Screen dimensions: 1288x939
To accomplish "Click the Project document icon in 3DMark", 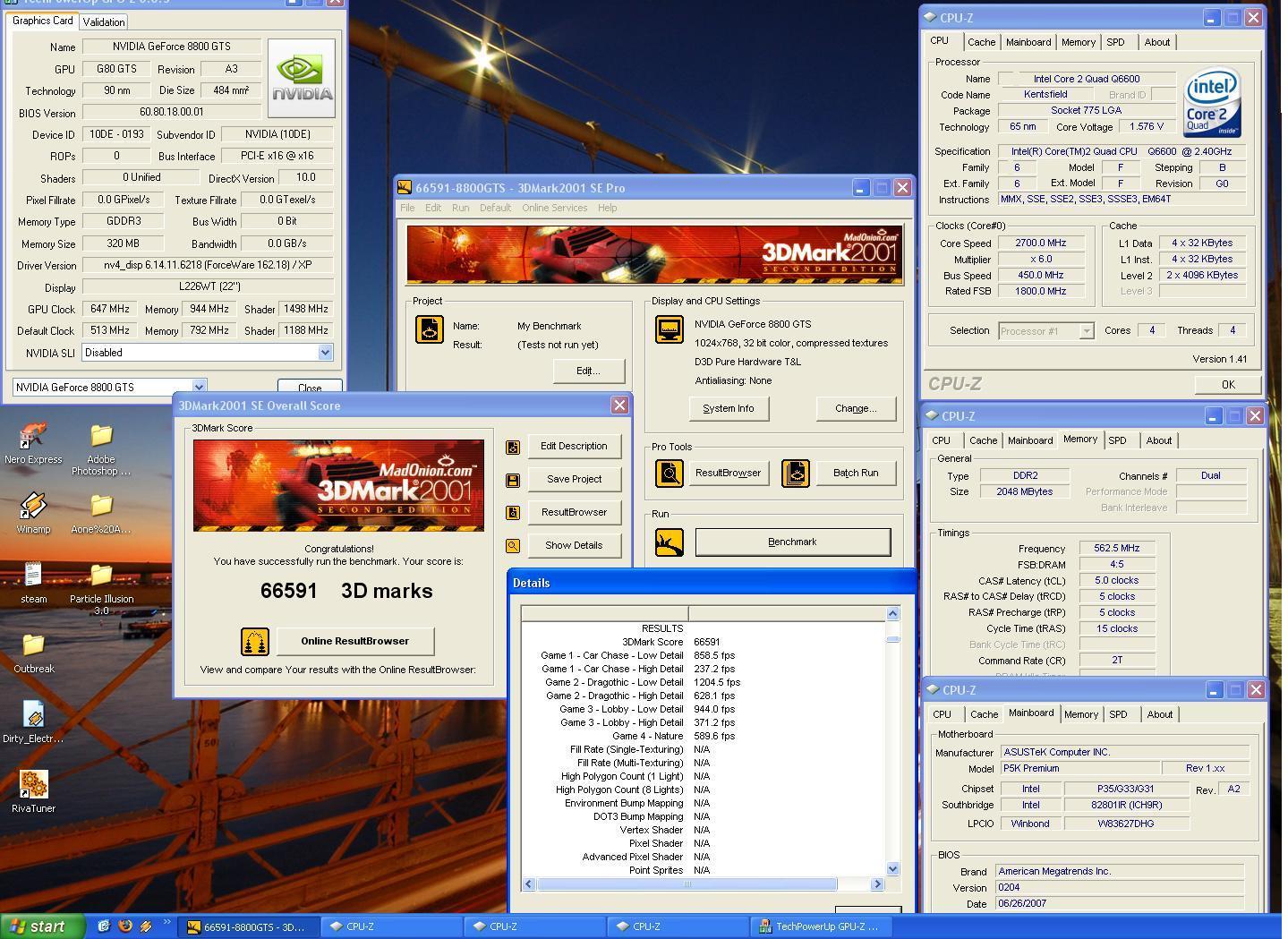I will 430,329.
